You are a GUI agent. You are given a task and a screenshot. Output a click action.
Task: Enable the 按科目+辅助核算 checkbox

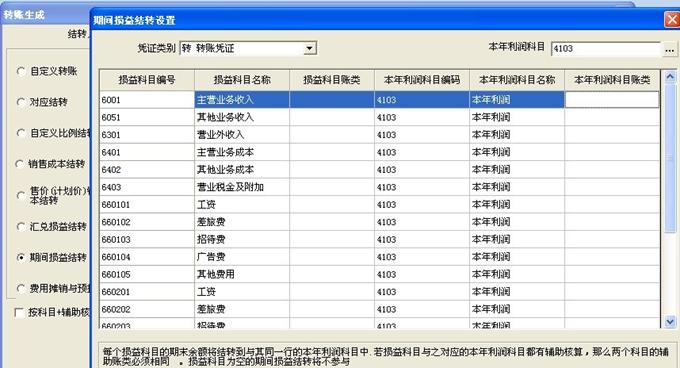pyautogui.click(x=19, y=313)
